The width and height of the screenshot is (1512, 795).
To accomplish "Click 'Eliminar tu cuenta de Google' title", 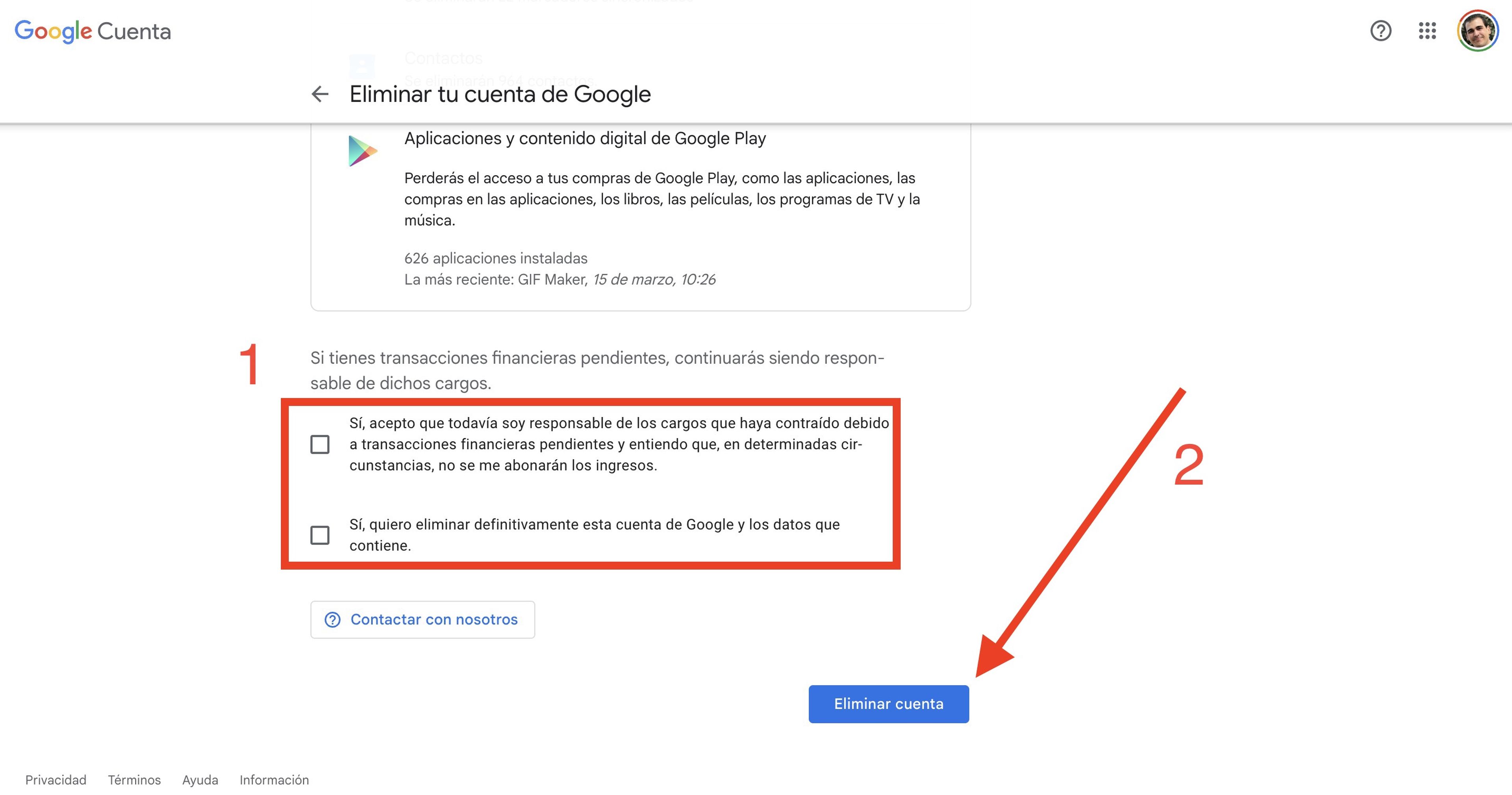I will coord(500,94).
